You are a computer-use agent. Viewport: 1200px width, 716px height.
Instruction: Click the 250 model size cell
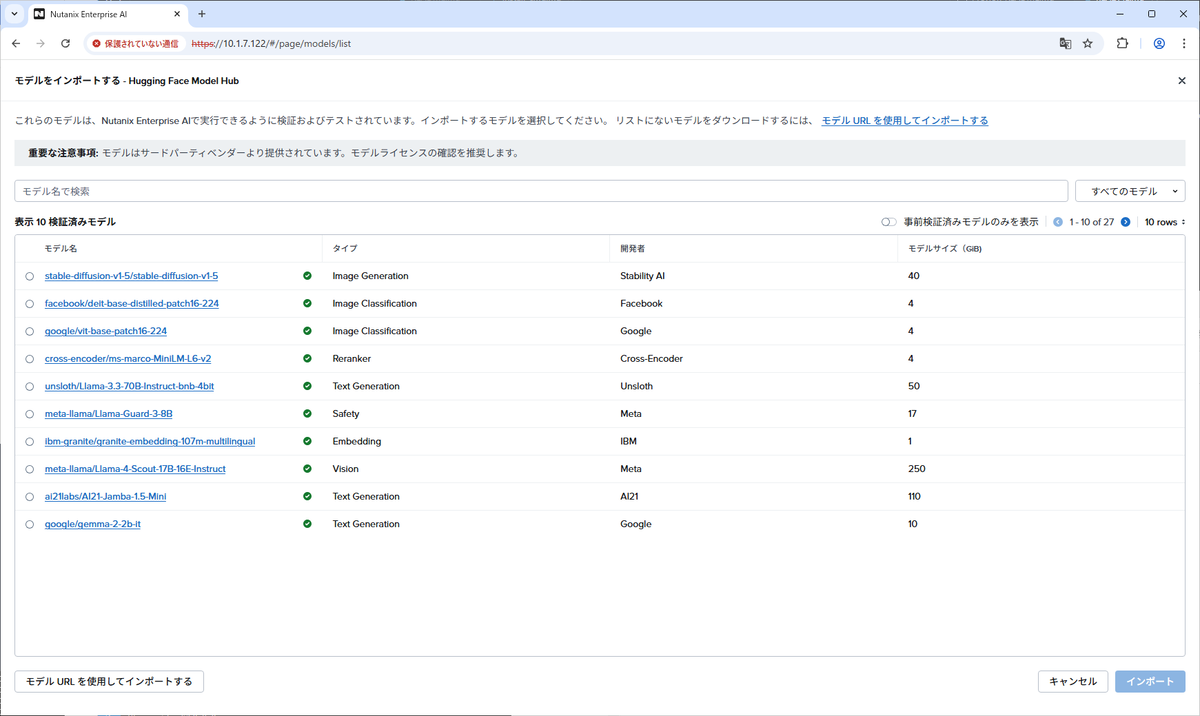[x=917, y=468]
